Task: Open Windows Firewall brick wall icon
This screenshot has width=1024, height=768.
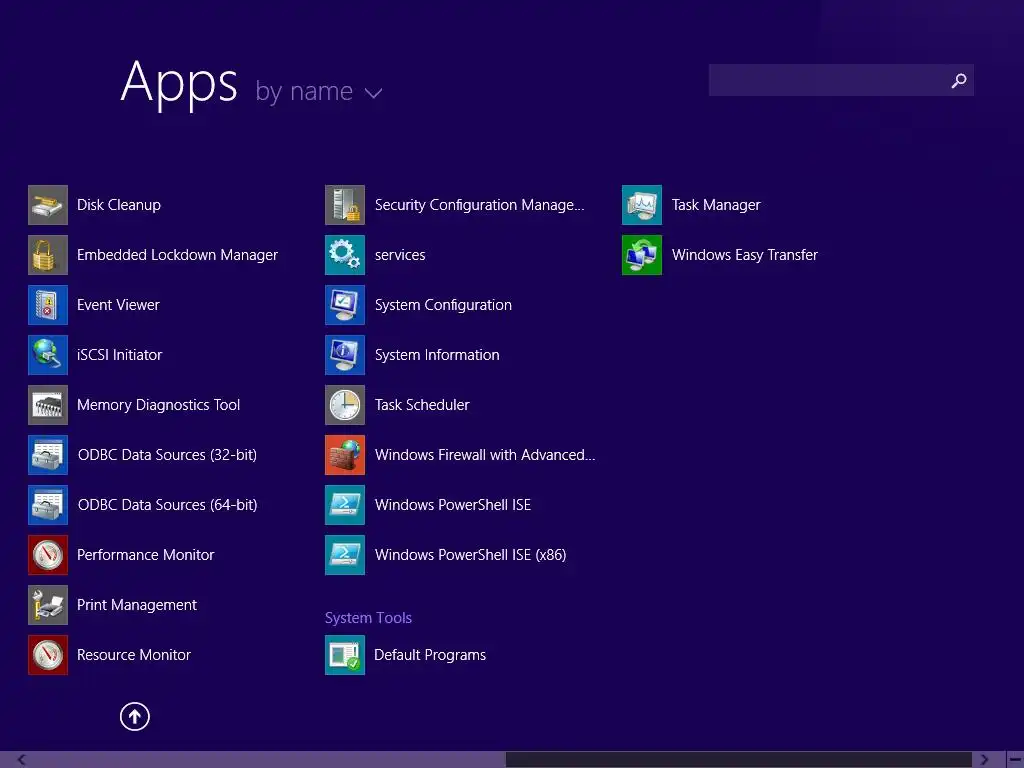Action: click(x=345, y=455)
